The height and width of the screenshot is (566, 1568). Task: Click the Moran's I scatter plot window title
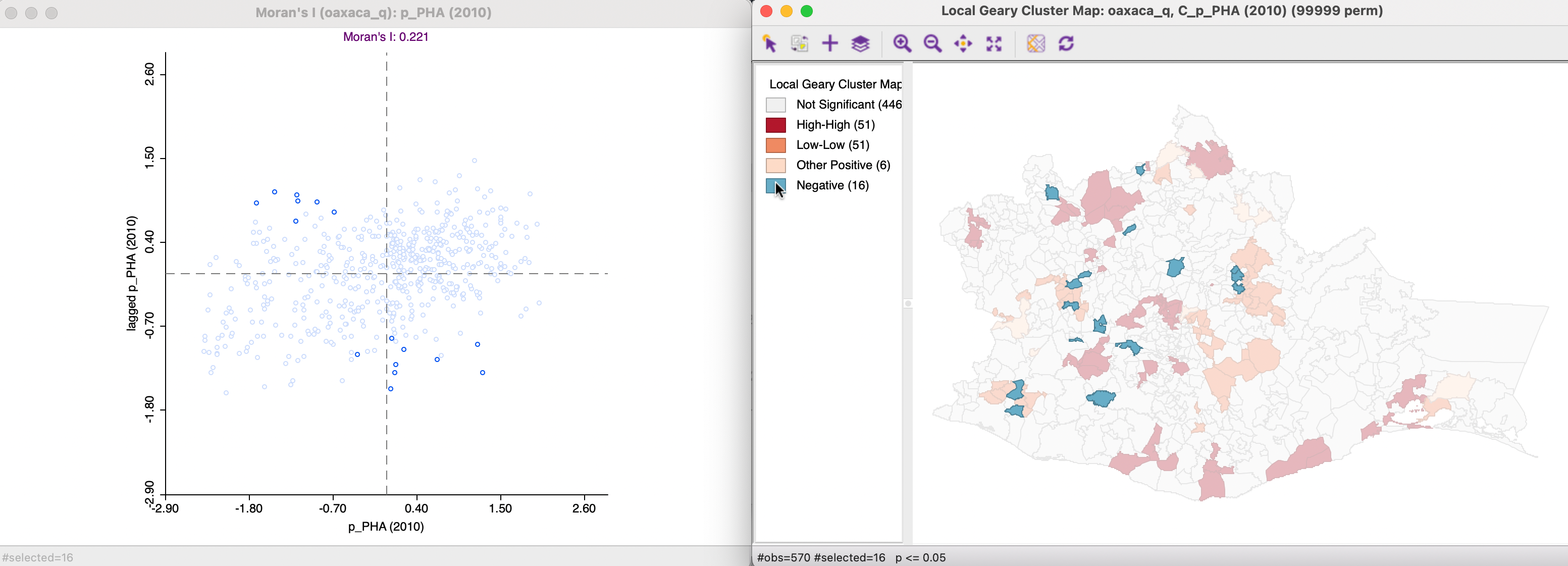point(373,12)
